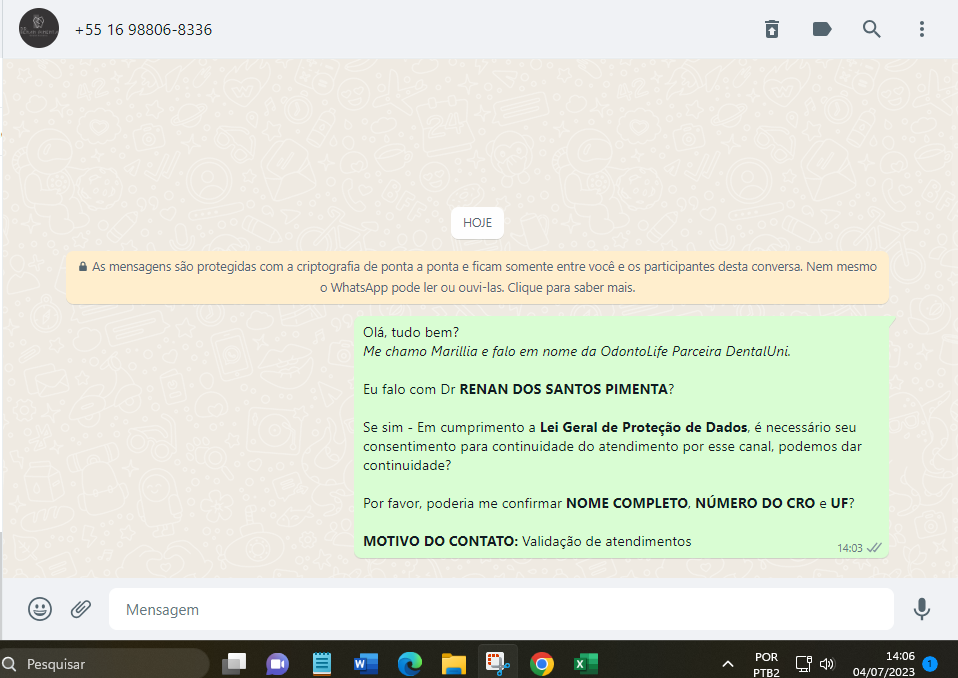The image size is (958, 678).
Task: Open the label tag icon
Action: pos(822,29)
